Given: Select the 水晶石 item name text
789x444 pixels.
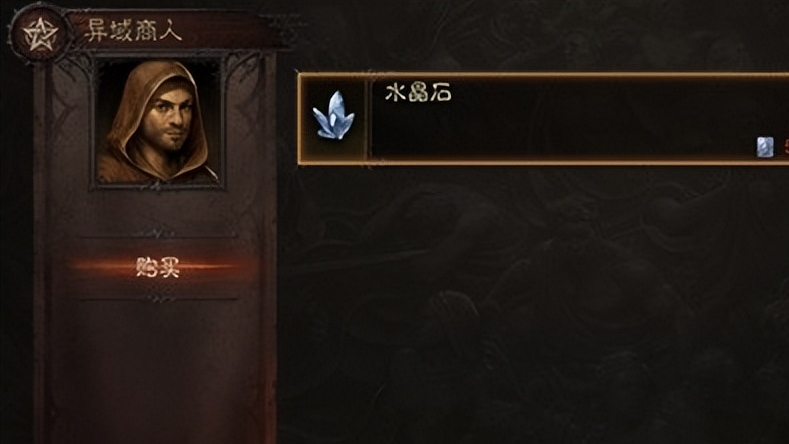Looking at the screenshot, I should (418, 93).
